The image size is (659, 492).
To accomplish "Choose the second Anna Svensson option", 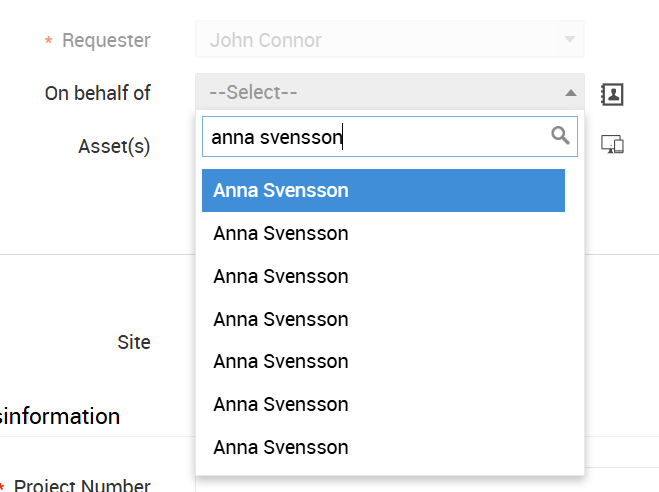I will coord(281,234).
